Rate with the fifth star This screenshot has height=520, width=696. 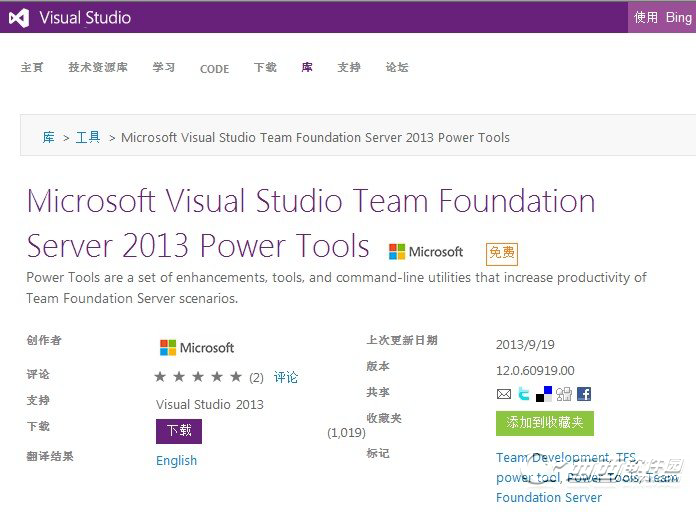(x=236, y=377)
